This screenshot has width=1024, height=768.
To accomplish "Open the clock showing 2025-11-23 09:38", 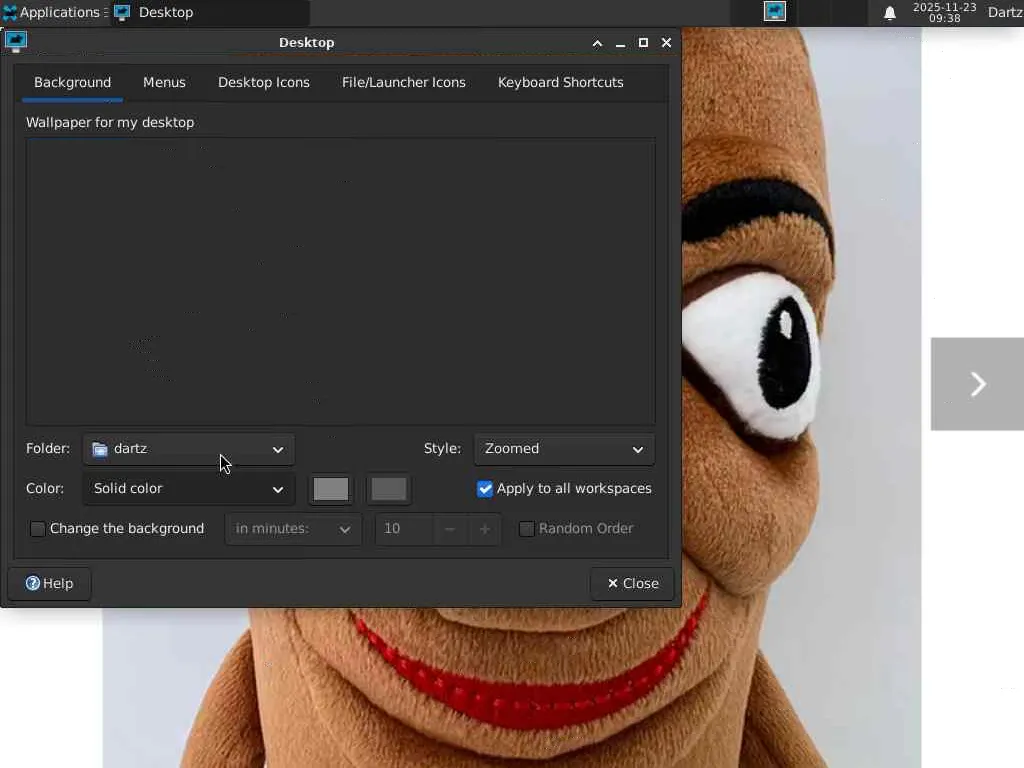I will tap(944, 12).
